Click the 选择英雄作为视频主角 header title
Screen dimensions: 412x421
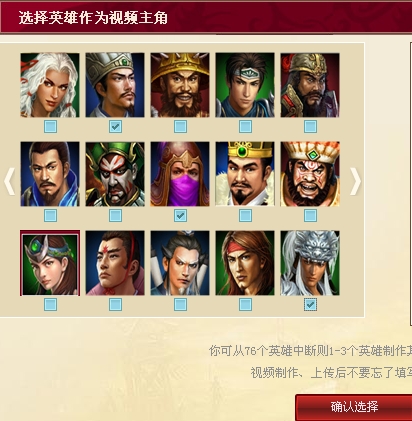pos(93,18)
